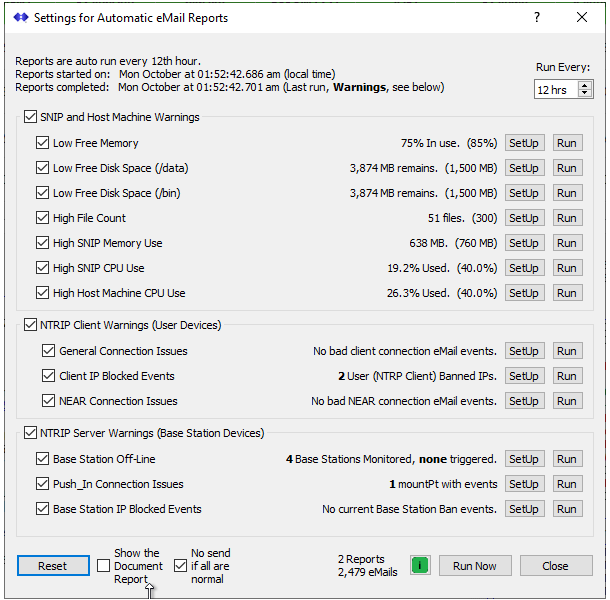
Task: Enable Show the Document Report checkbox
Action: pos(103,566)
